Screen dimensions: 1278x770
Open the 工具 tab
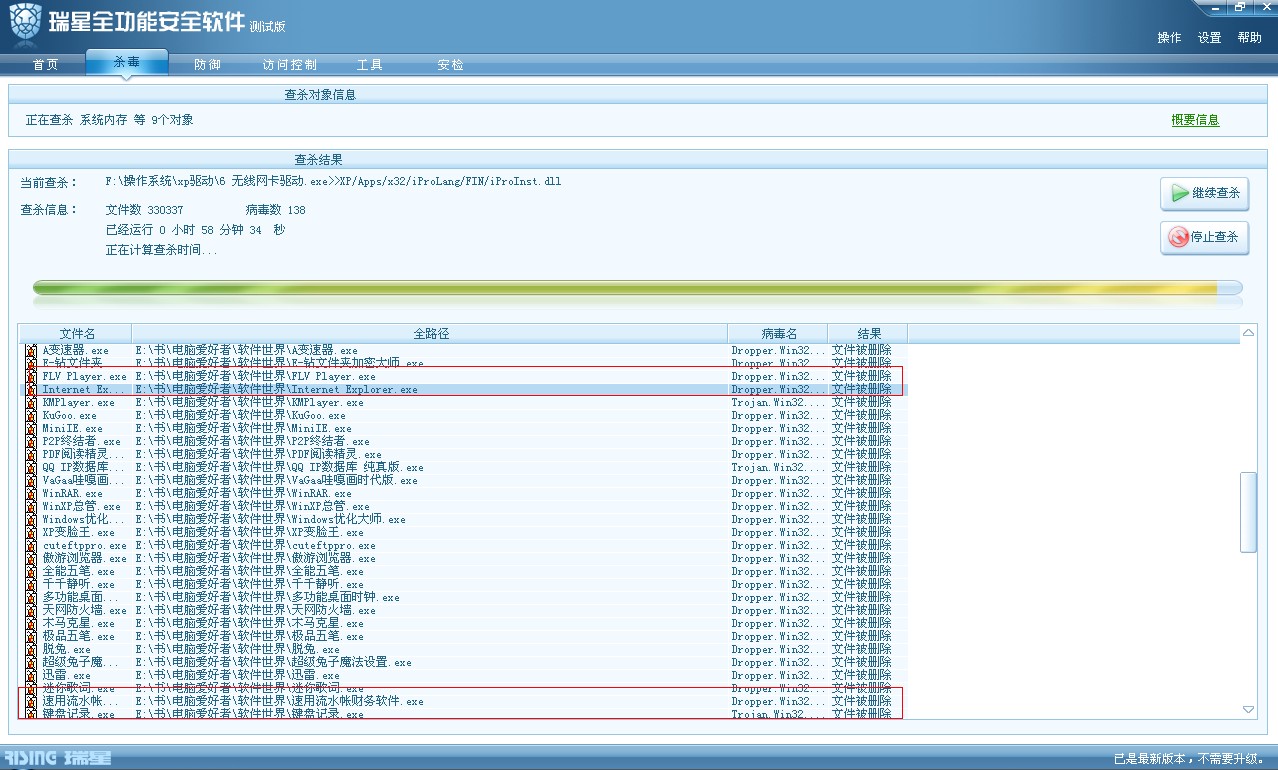click(370, 65)
